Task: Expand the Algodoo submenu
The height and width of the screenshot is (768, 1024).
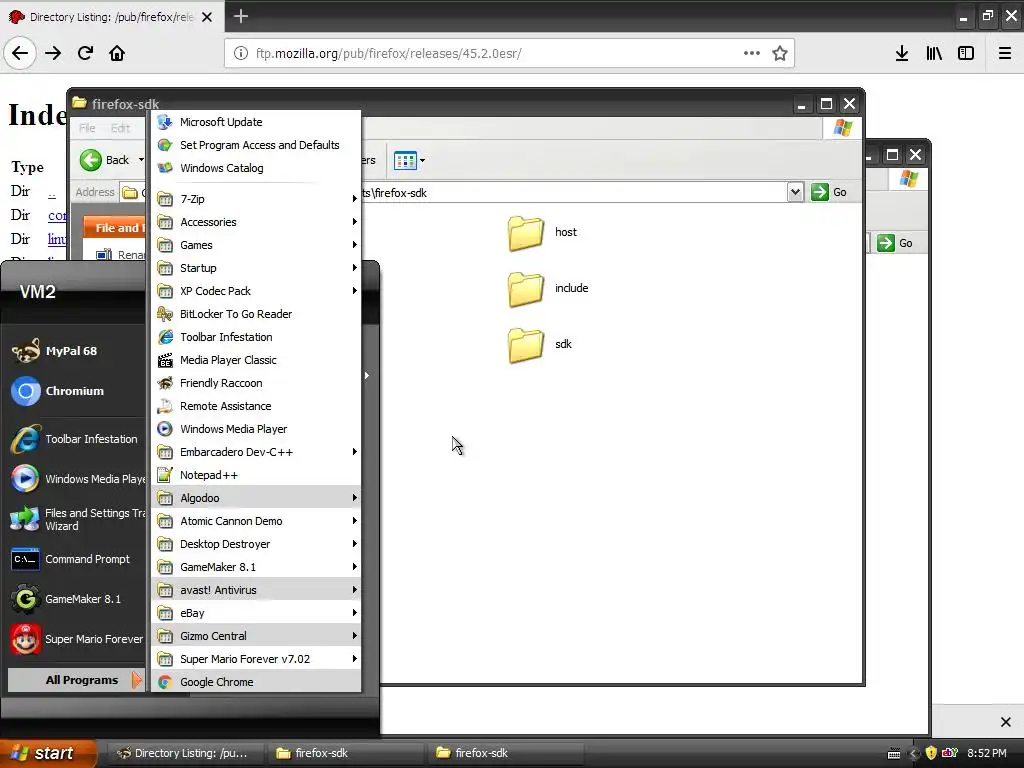Action: (256, 498)
